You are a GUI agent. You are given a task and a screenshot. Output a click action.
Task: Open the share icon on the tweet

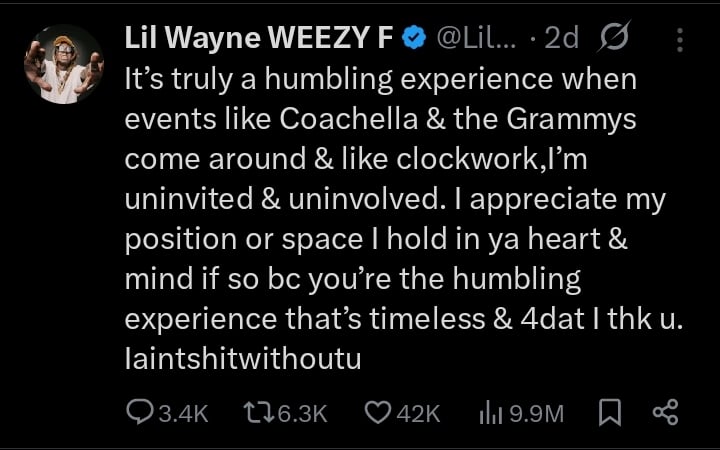(x=665, y=411)
